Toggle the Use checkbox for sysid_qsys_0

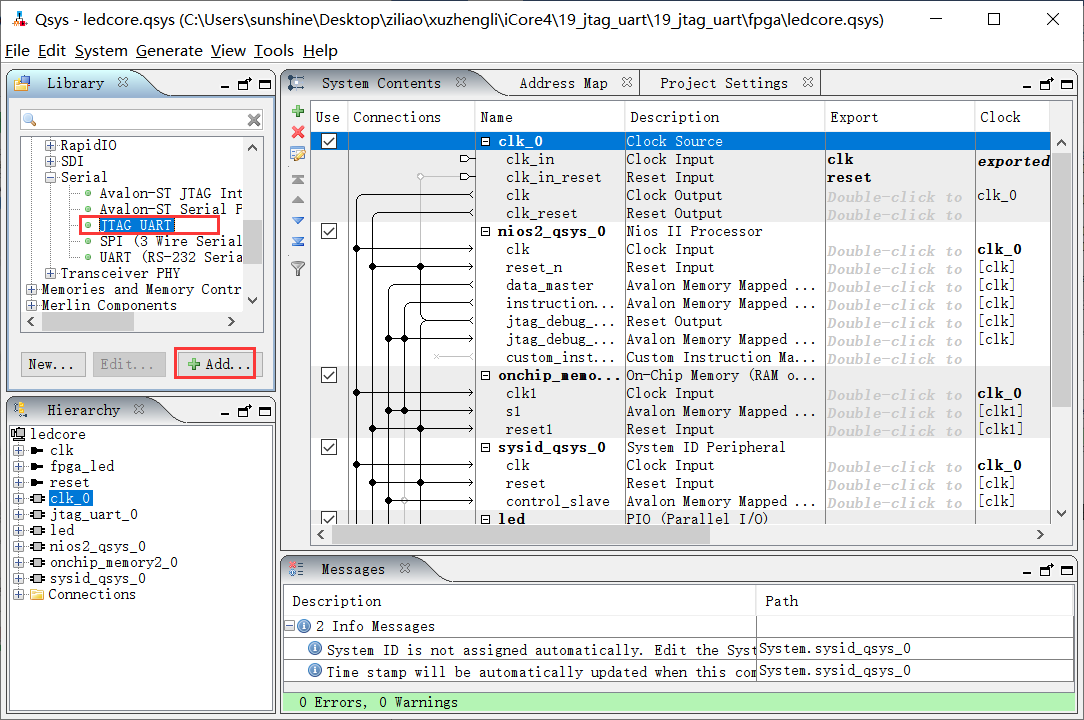pos(328,447)
